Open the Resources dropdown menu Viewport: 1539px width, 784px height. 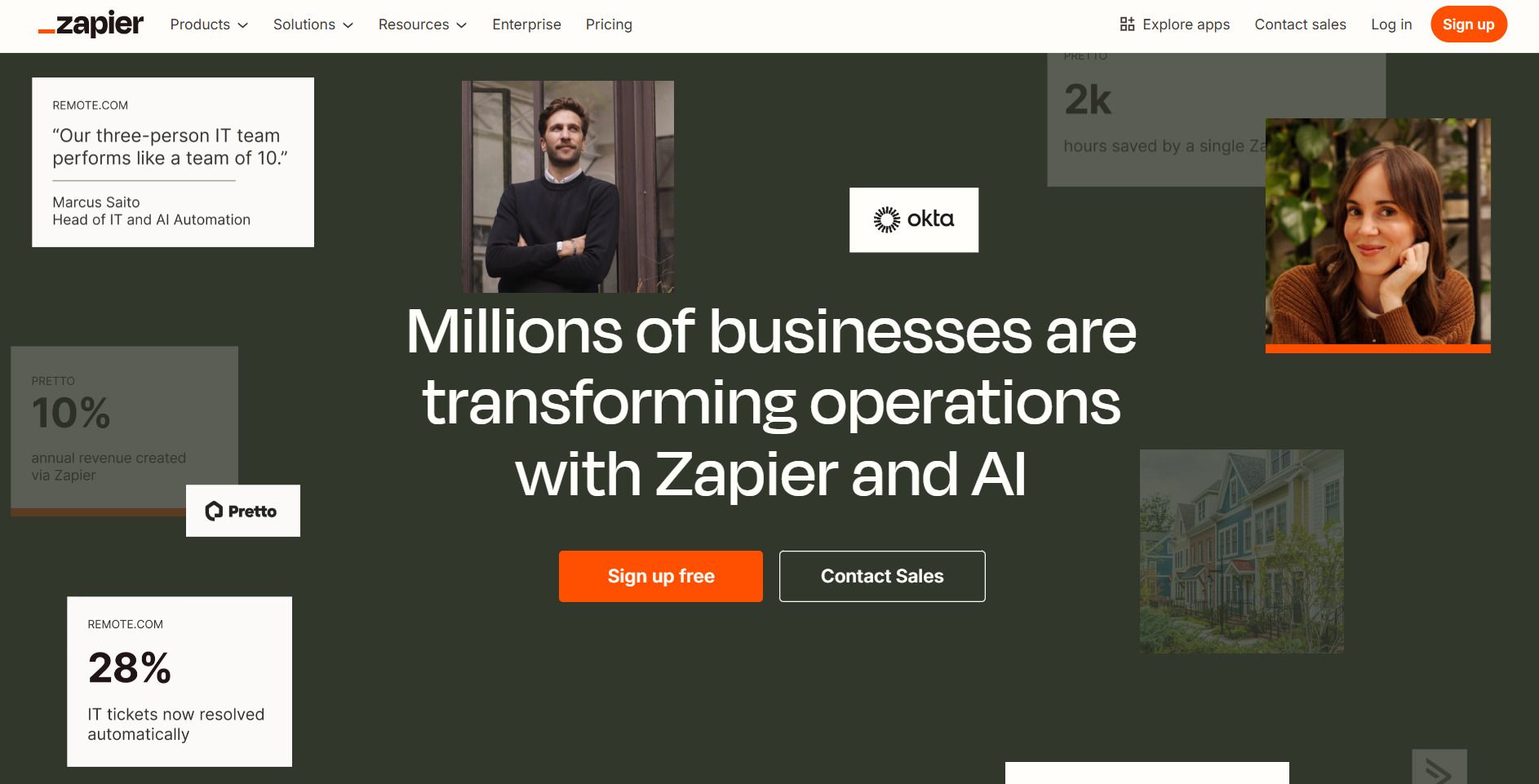point(423,24)
